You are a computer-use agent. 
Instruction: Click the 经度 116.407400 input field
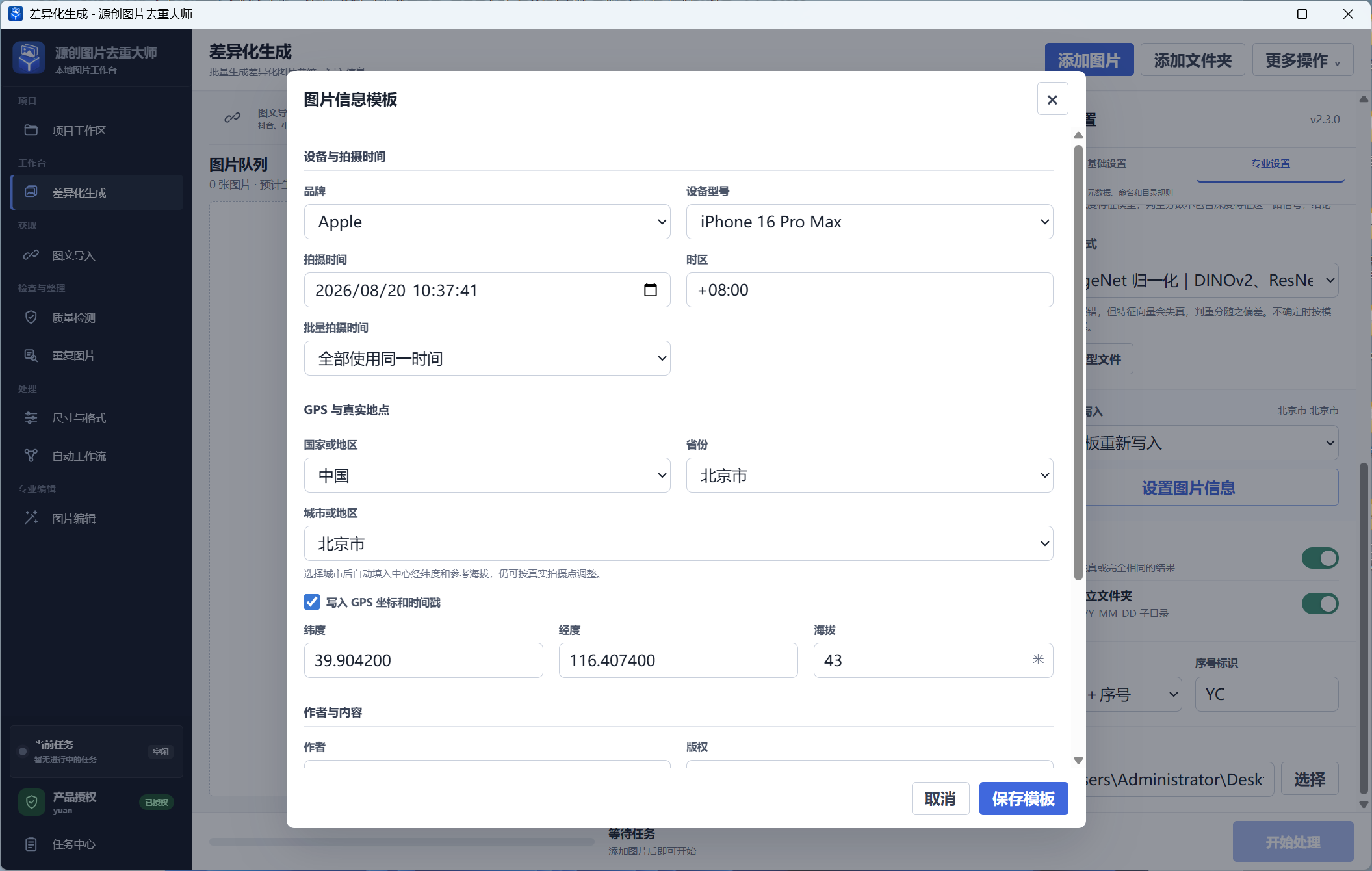point(678,660)
